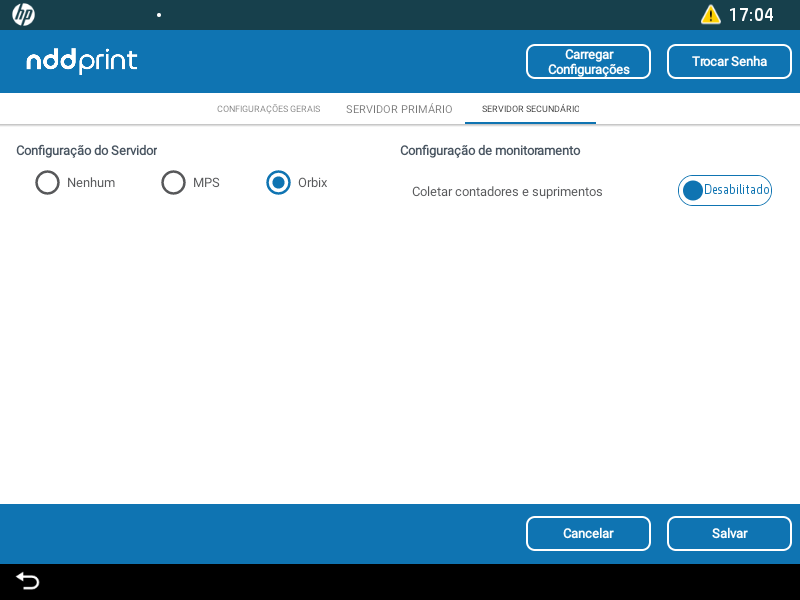
Task: Choose the MPS radio button
Action: (x=174, y=183)
